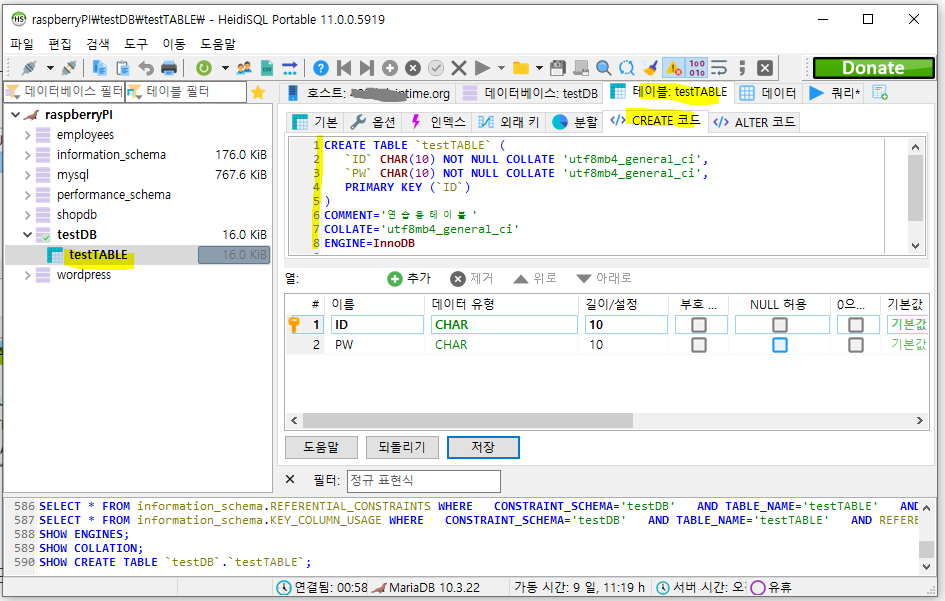This screenshot has width=945, height=601.
Task: Switch to the 데이터 tab
Action: point(768,93)
